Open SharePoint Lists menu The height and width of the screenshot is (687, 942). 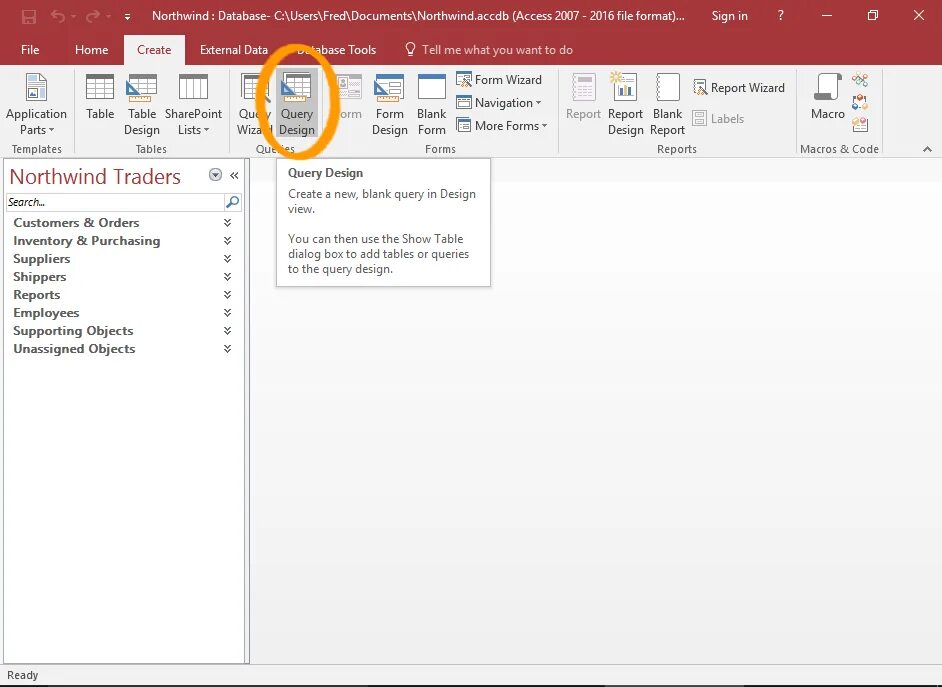193,104
